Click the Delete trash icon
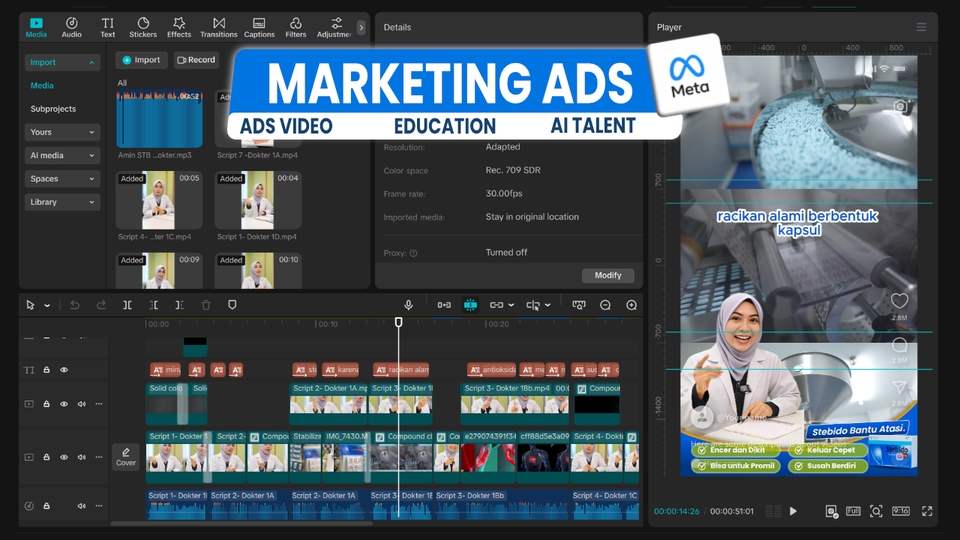 (x=206, y=305)
